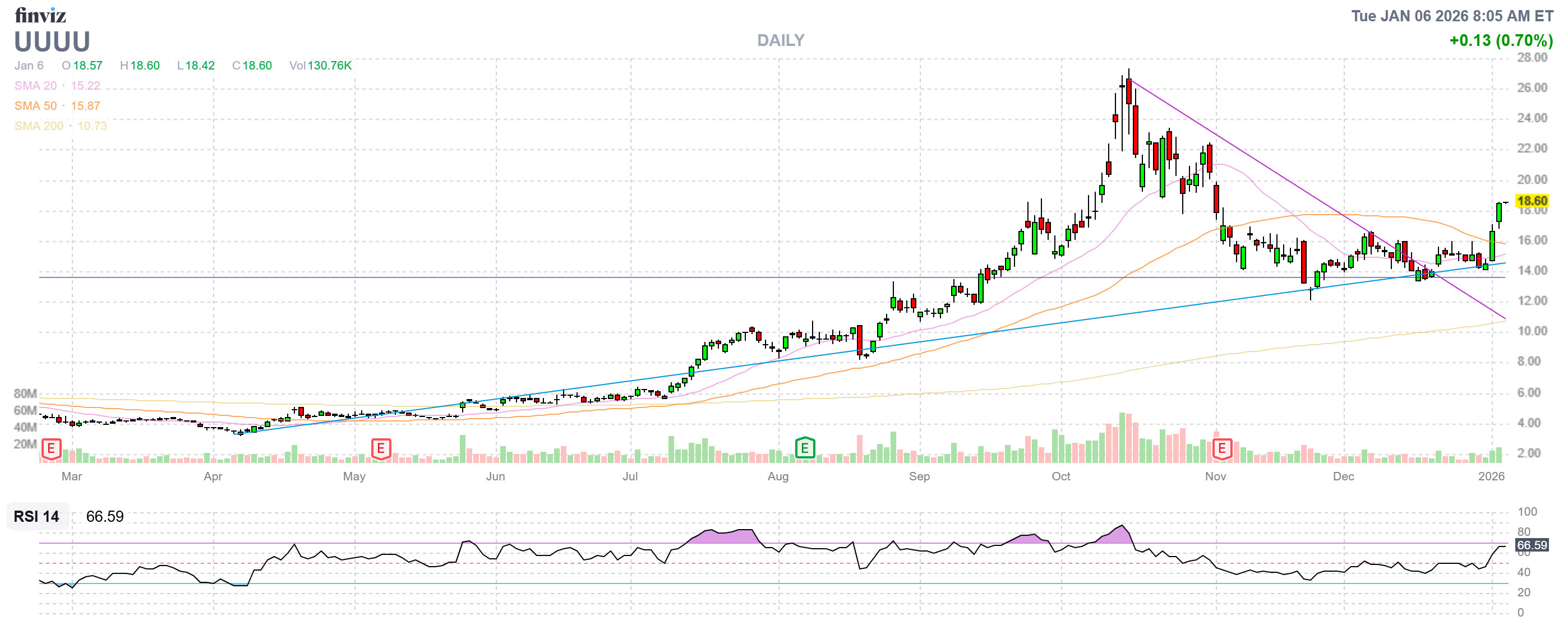Click the Oct label on time axis
This screenshot has height=630, width=1568.
[1060, 476]
